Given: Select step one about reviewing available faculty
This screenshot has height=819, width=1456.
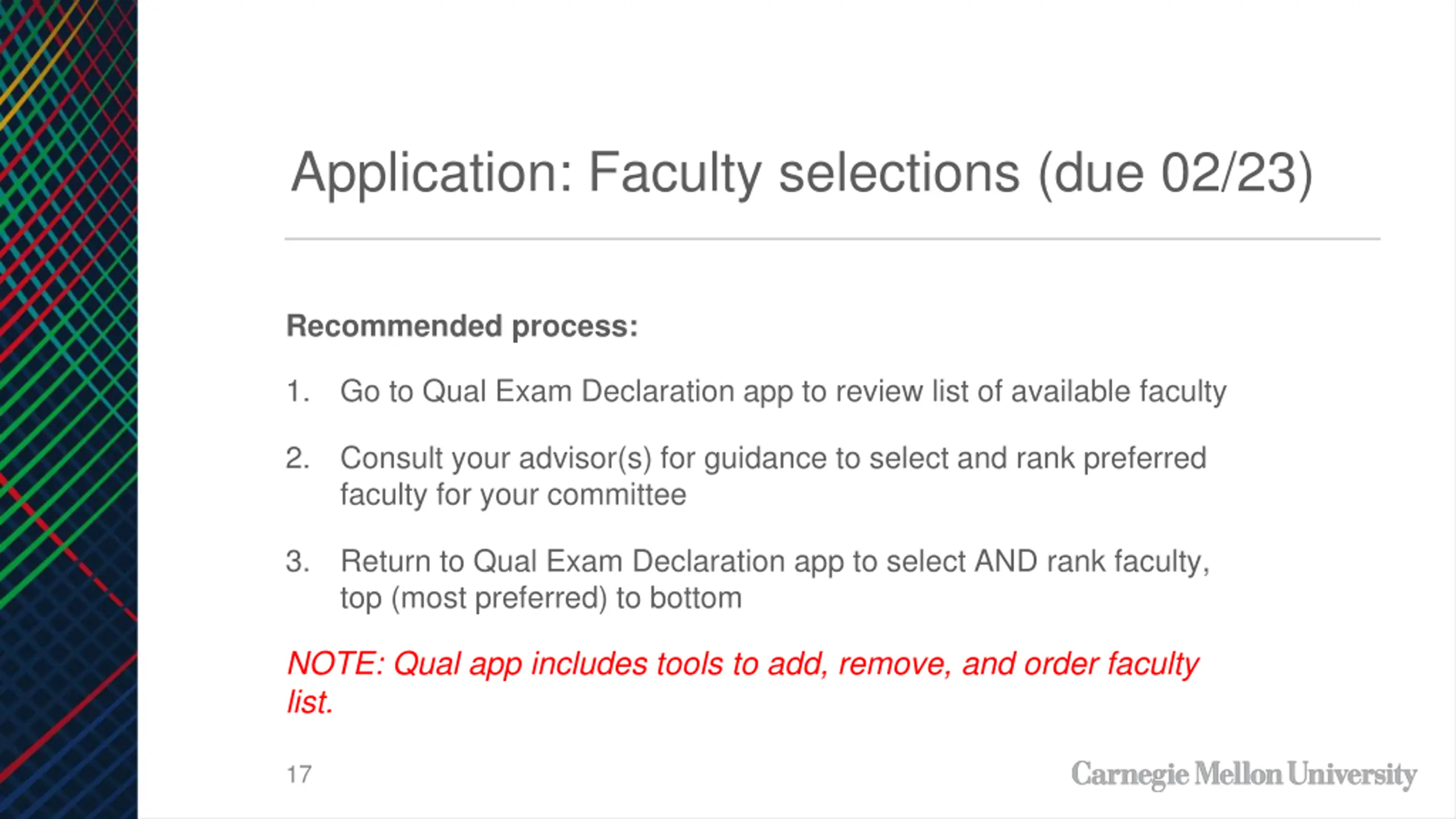Looking at the screenshot, I should 783,392.
